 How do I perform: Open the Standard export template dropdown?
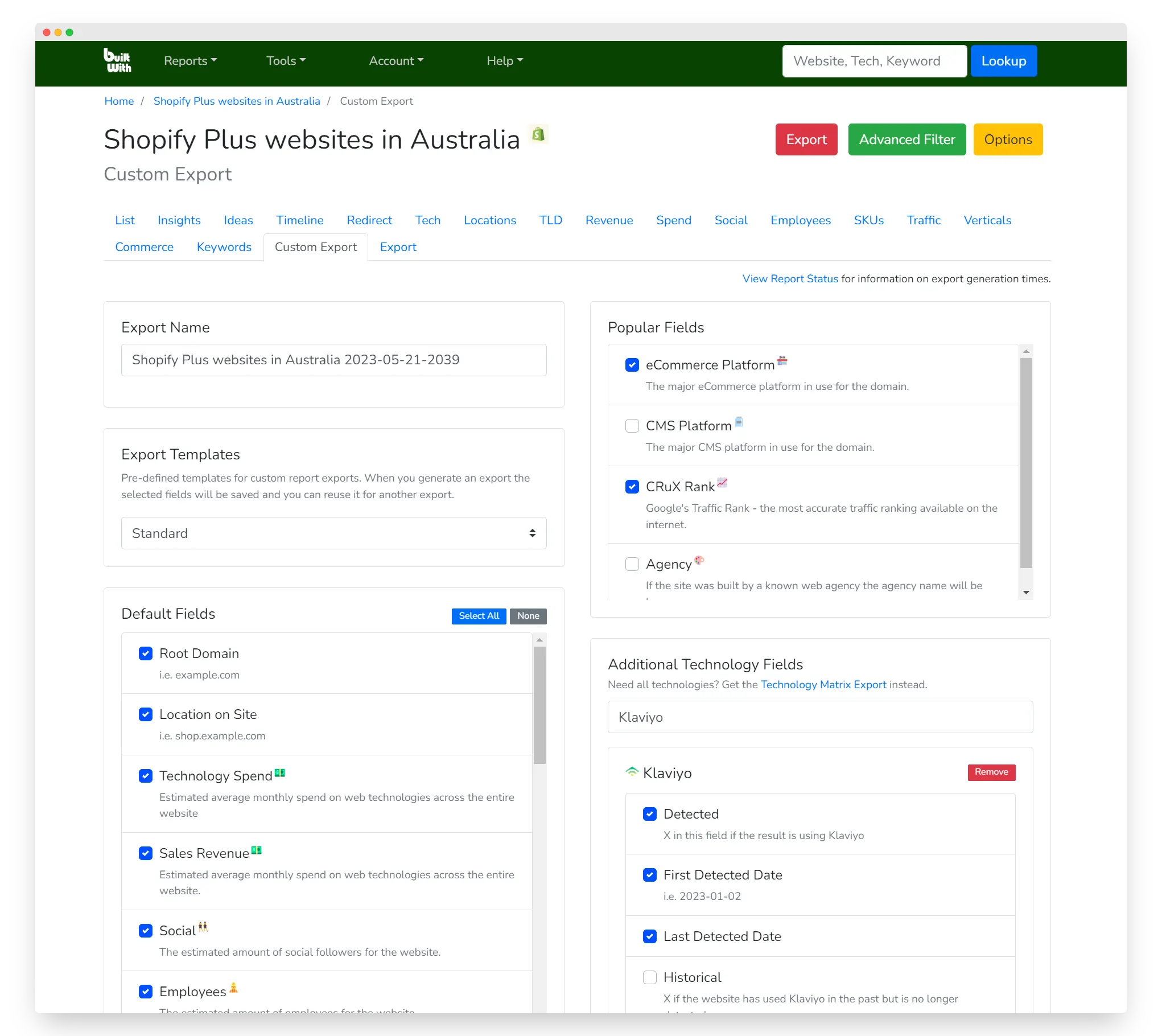(333, 533)
